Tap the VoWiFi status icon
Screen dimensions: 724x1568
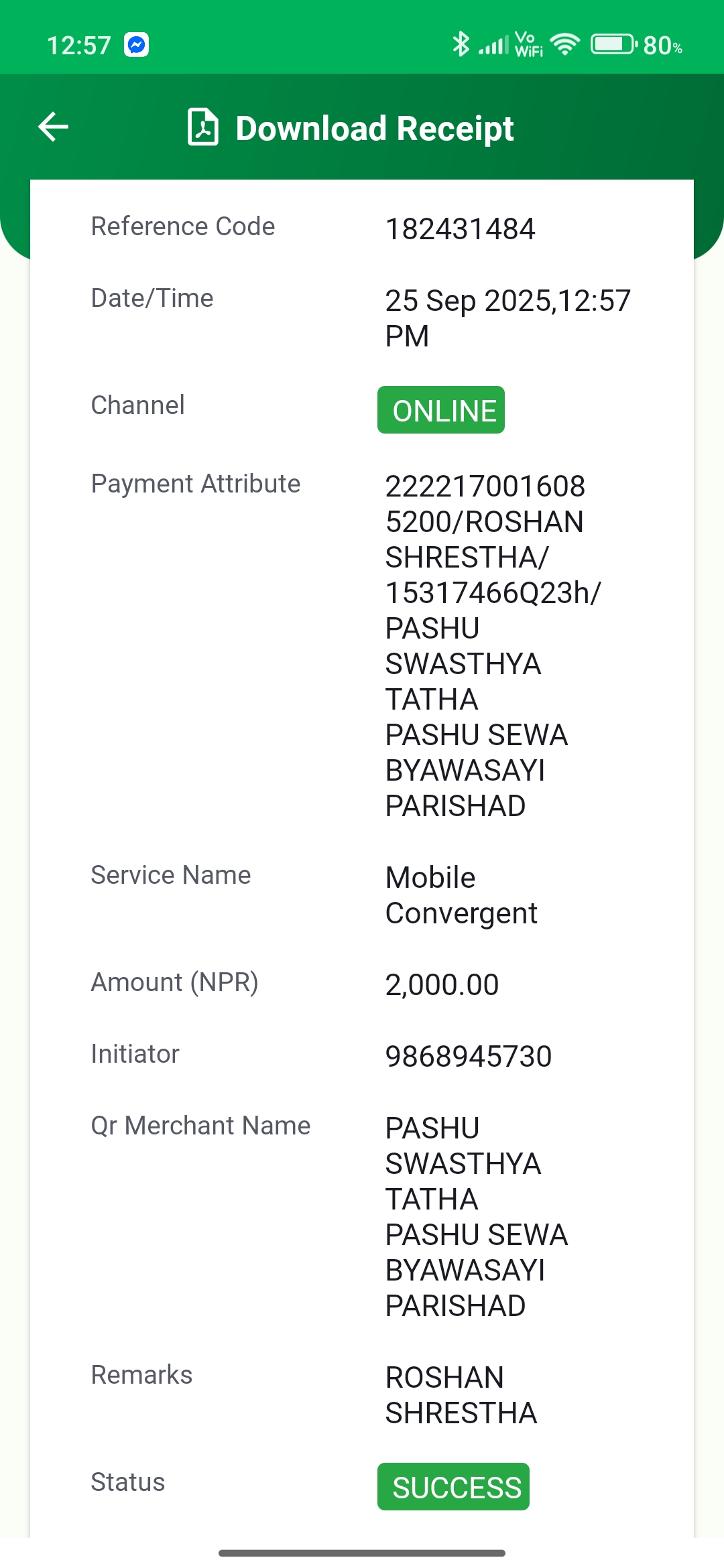click(529, 44)
